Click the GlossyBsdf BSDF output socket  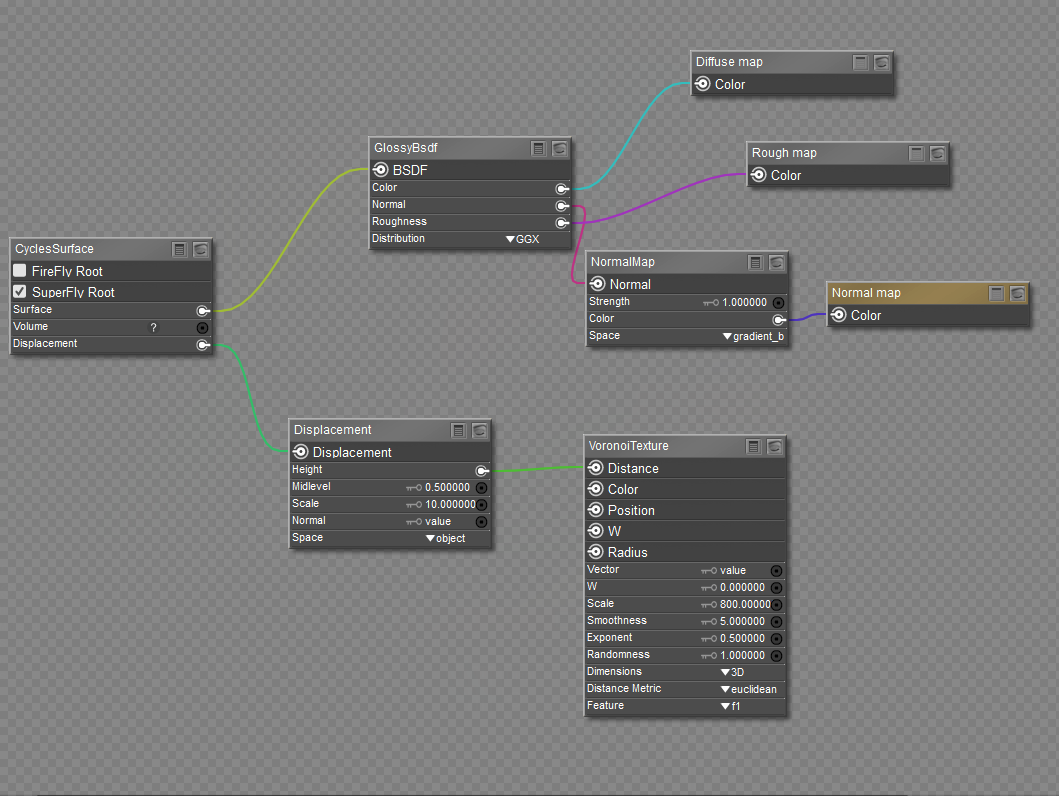[x=380, y=169]
